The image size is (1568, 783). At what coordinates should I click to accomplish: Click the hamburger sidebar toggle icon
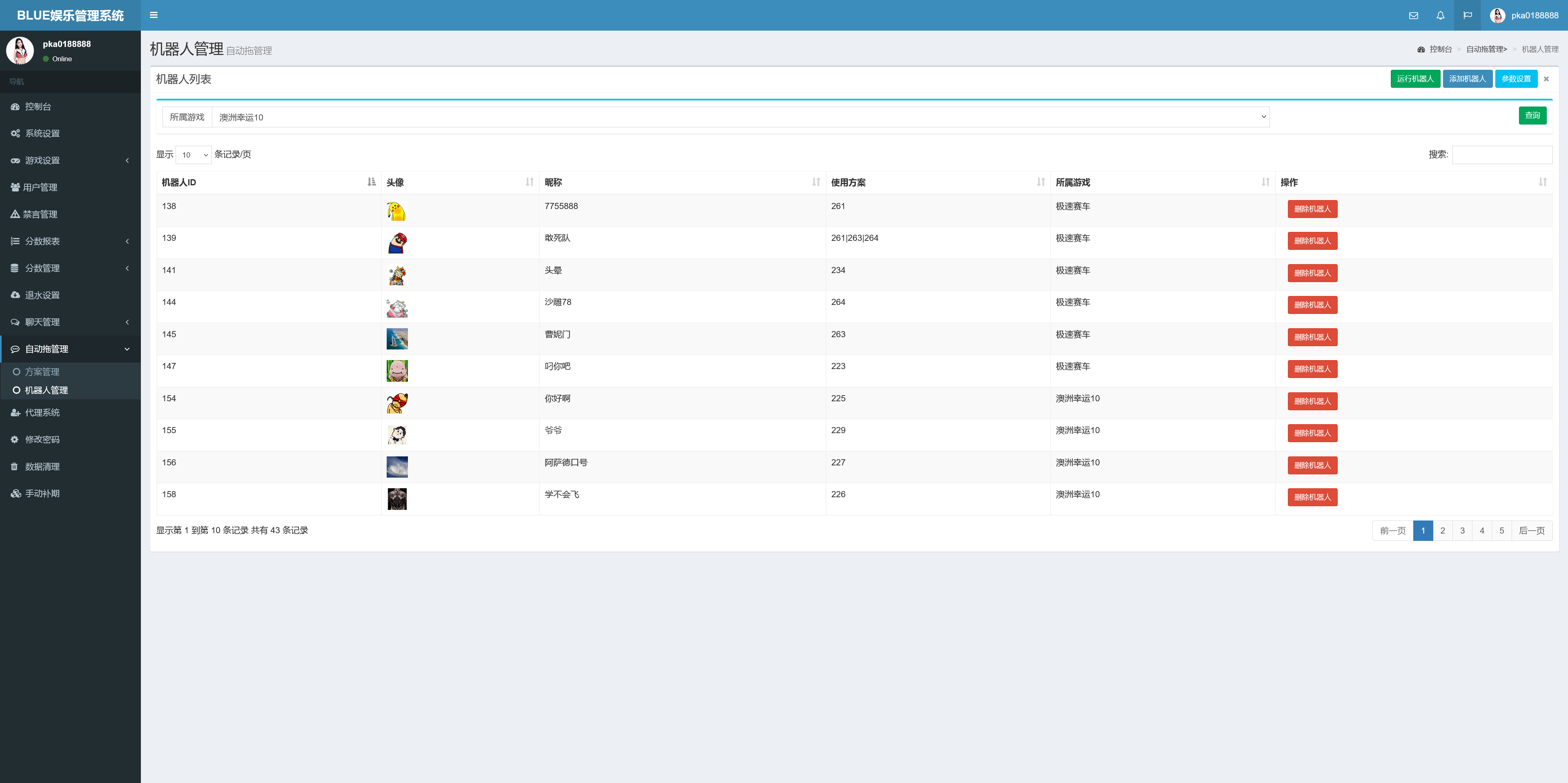click(154, 15)
